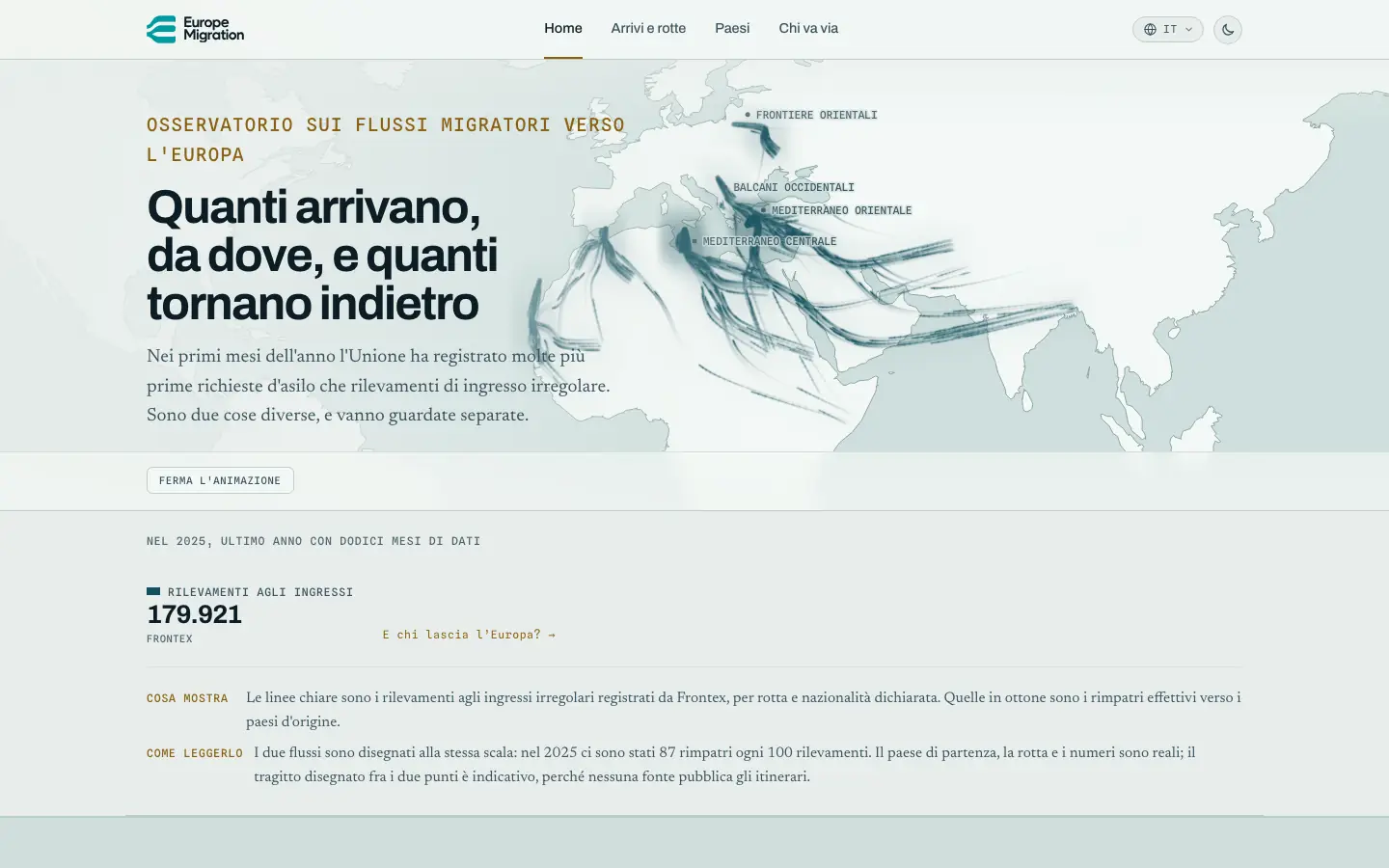This screenshot has height=868, width=1389.
Task: Click the Osservatorio sui flussi migratori heading
Action: point(386,140)
